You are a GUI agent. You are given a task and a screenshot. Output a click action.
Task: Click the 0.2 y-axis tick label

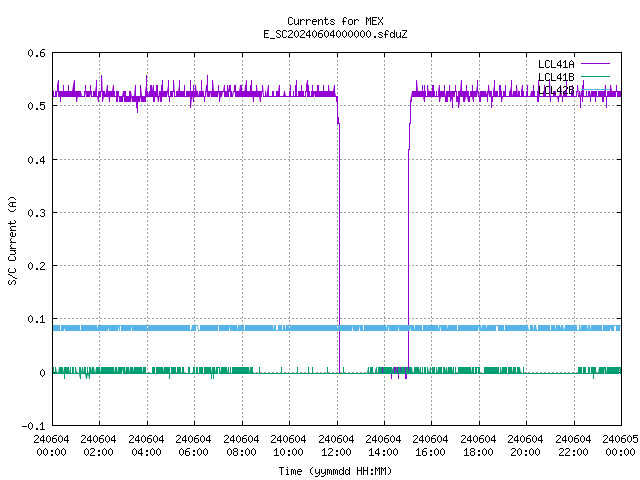coord(37,266)
